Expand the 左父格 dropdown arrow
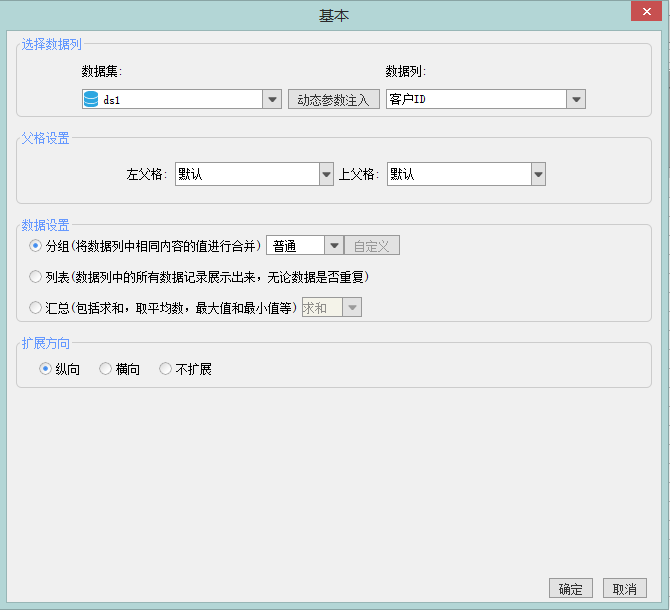This screenshot has width=670, height=610. 326,174
